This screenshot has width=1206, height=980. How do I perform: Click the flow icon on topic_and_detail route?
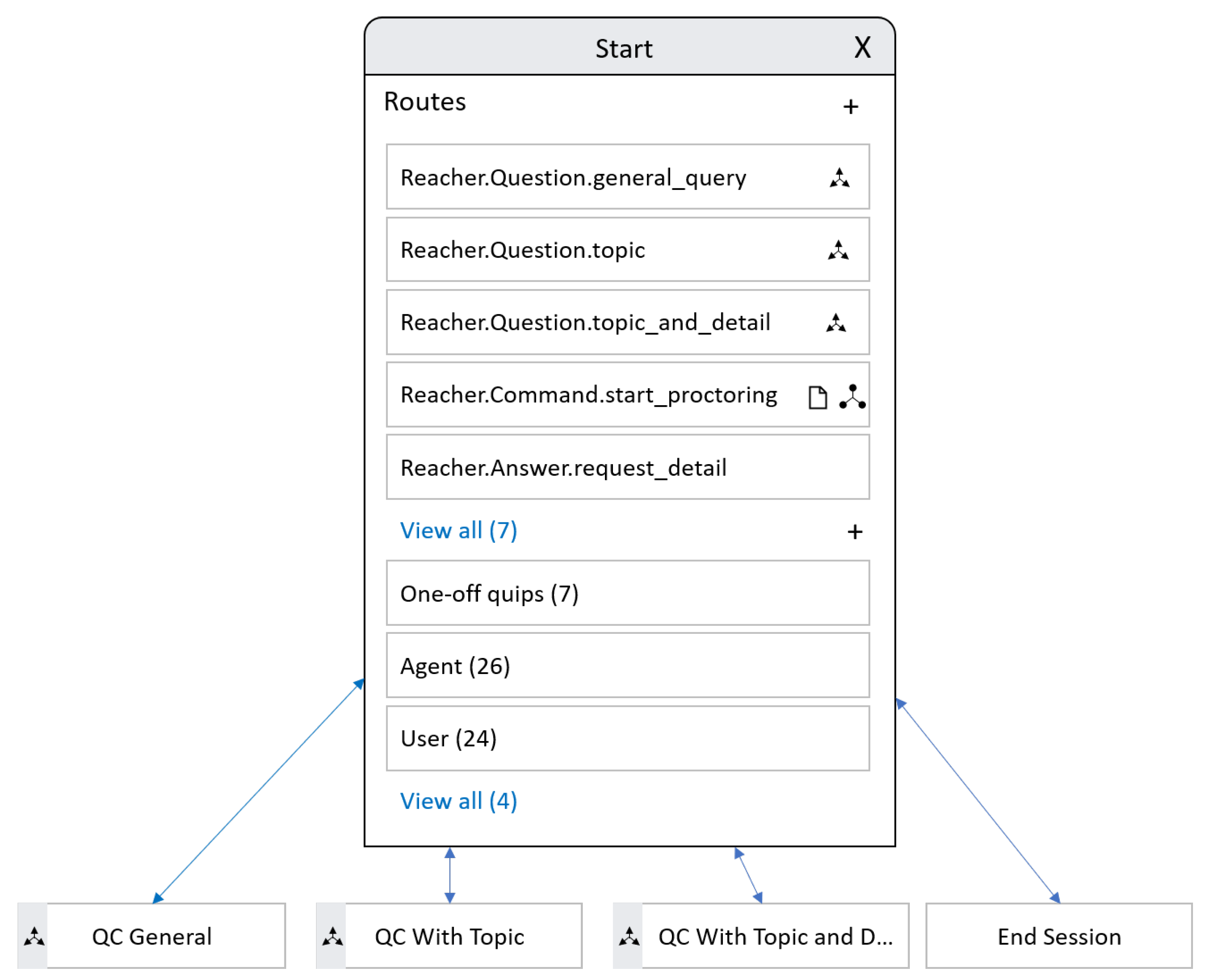click(836, 323)
